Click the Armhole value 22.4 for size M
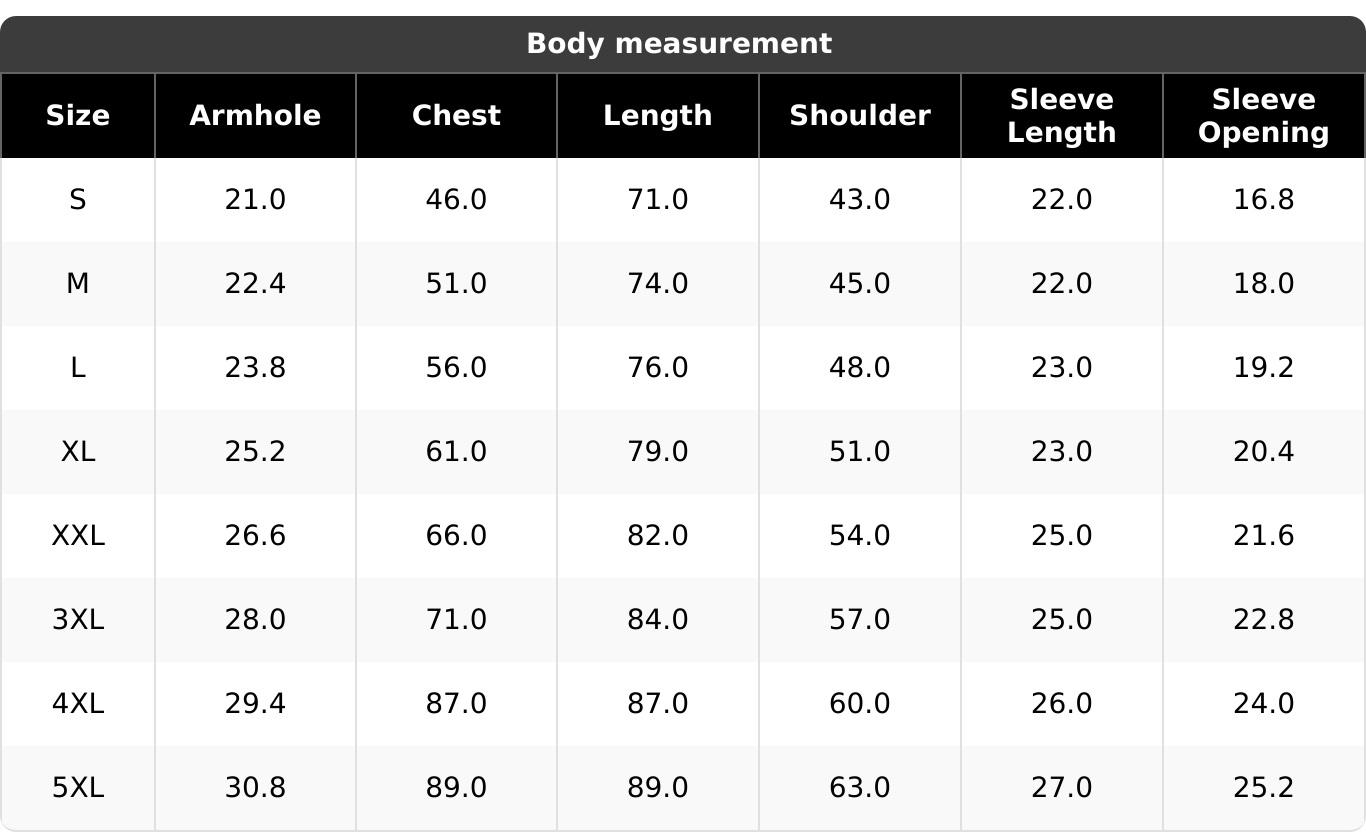 click(255, 284)
